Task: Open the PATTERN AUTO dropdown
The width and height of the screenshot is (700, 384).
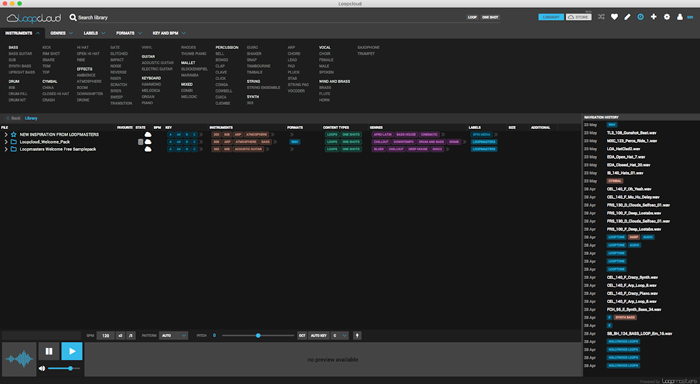Action: 173,335
